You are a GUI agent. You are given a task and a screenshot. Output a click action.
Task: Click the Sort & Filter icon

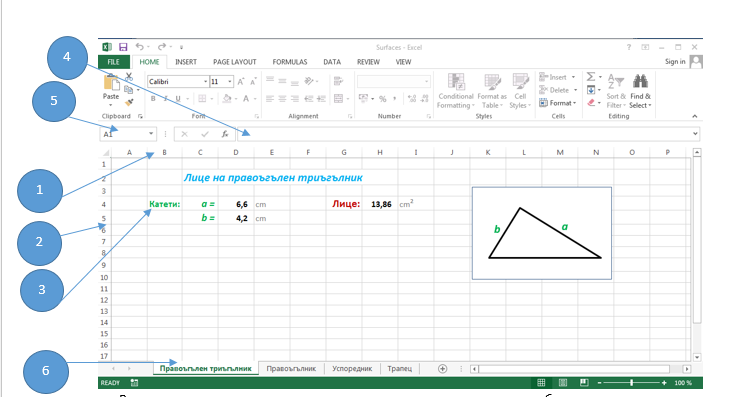(x=616, y=92)
